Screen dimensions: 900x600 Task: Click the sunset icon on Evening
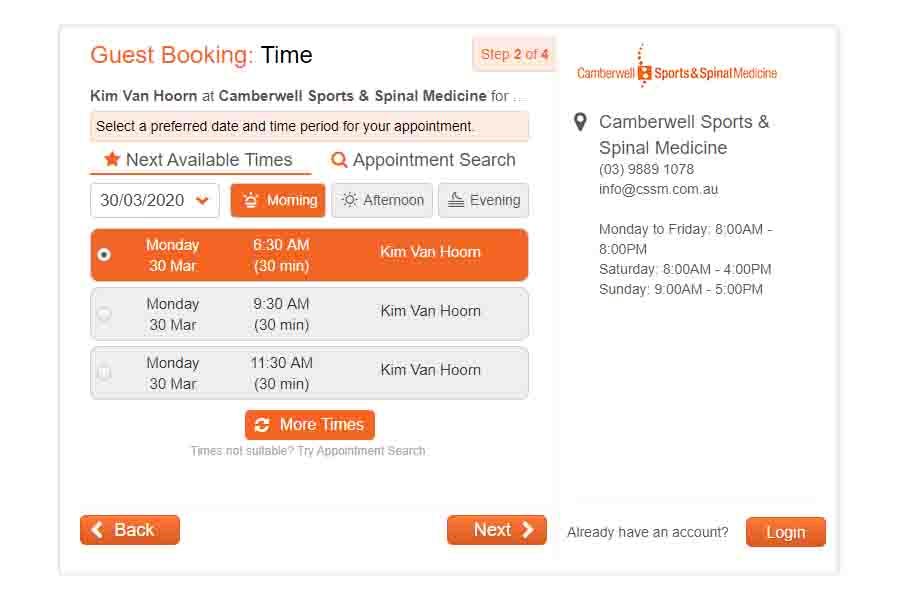(456, 200)
